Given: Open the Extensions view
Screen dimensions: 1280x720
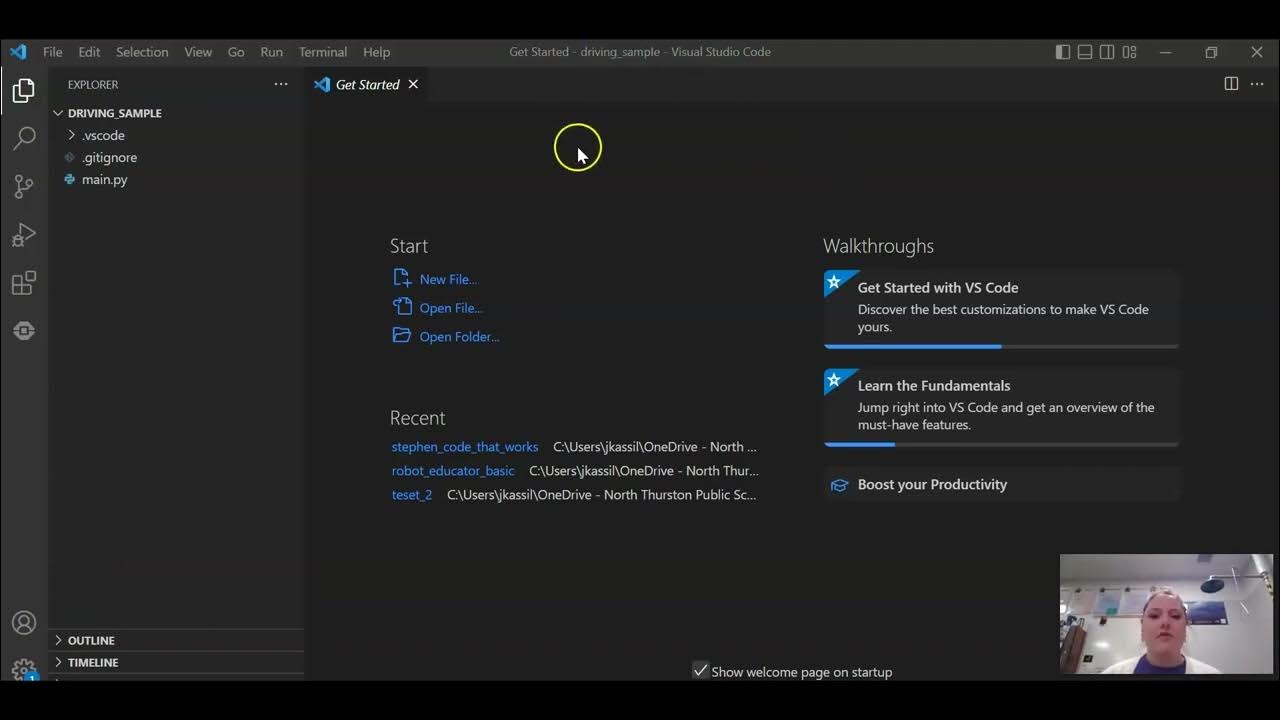Looking at the screenshot, I should (x=24, y=283).
